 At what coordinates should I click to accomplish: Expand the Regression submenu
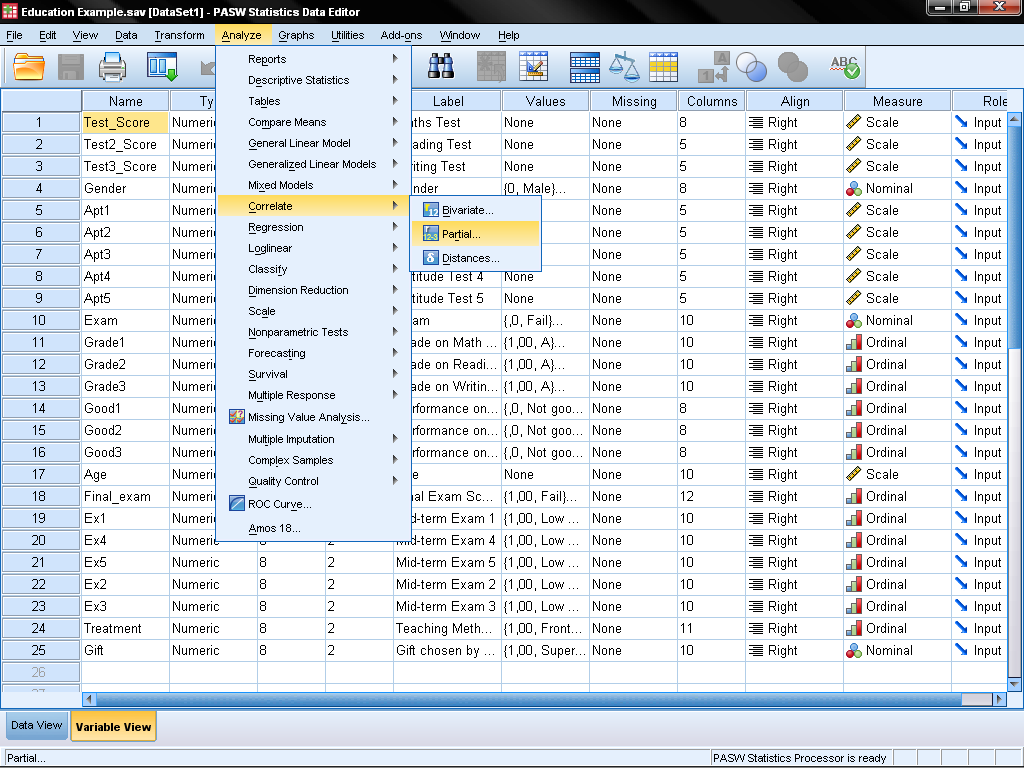276,227
